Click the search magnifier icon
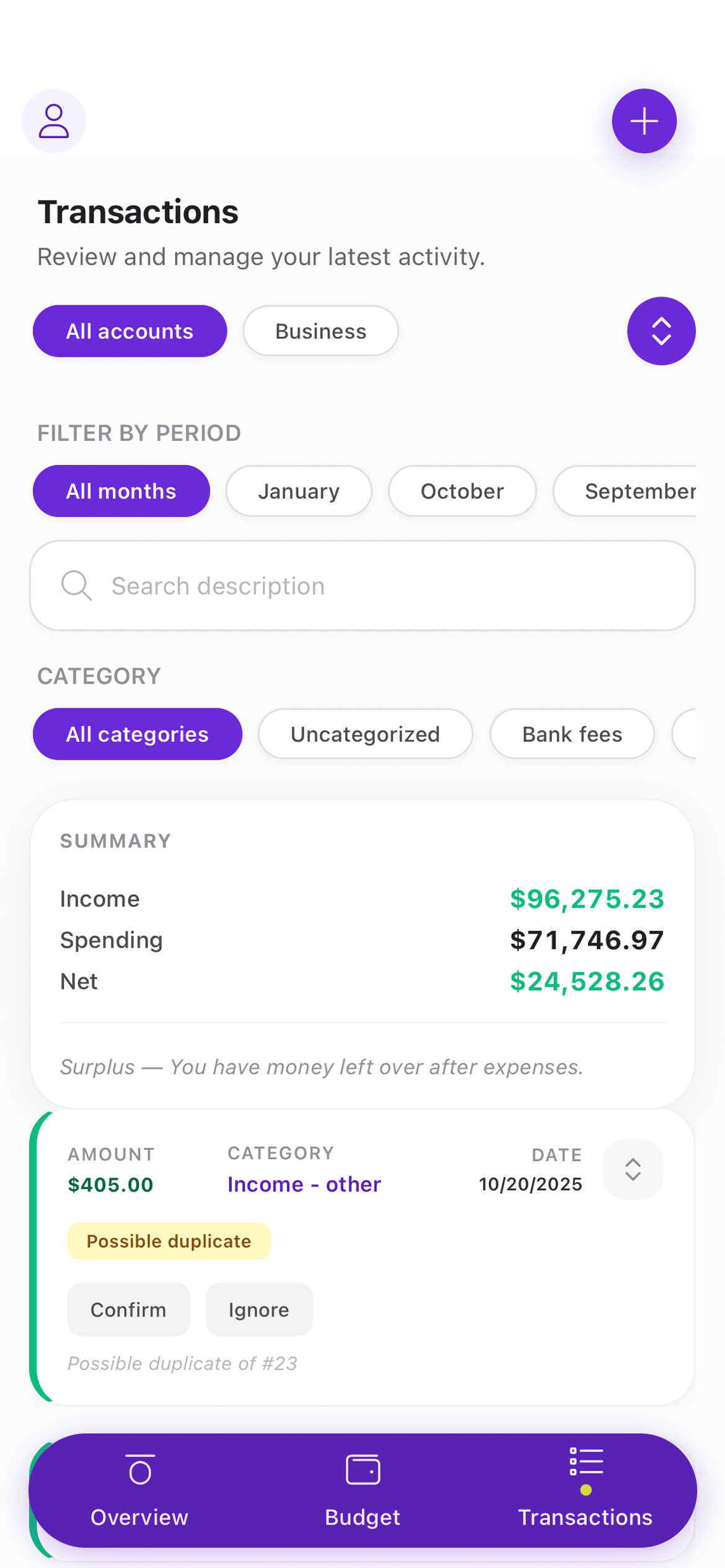 coord(76,586)
